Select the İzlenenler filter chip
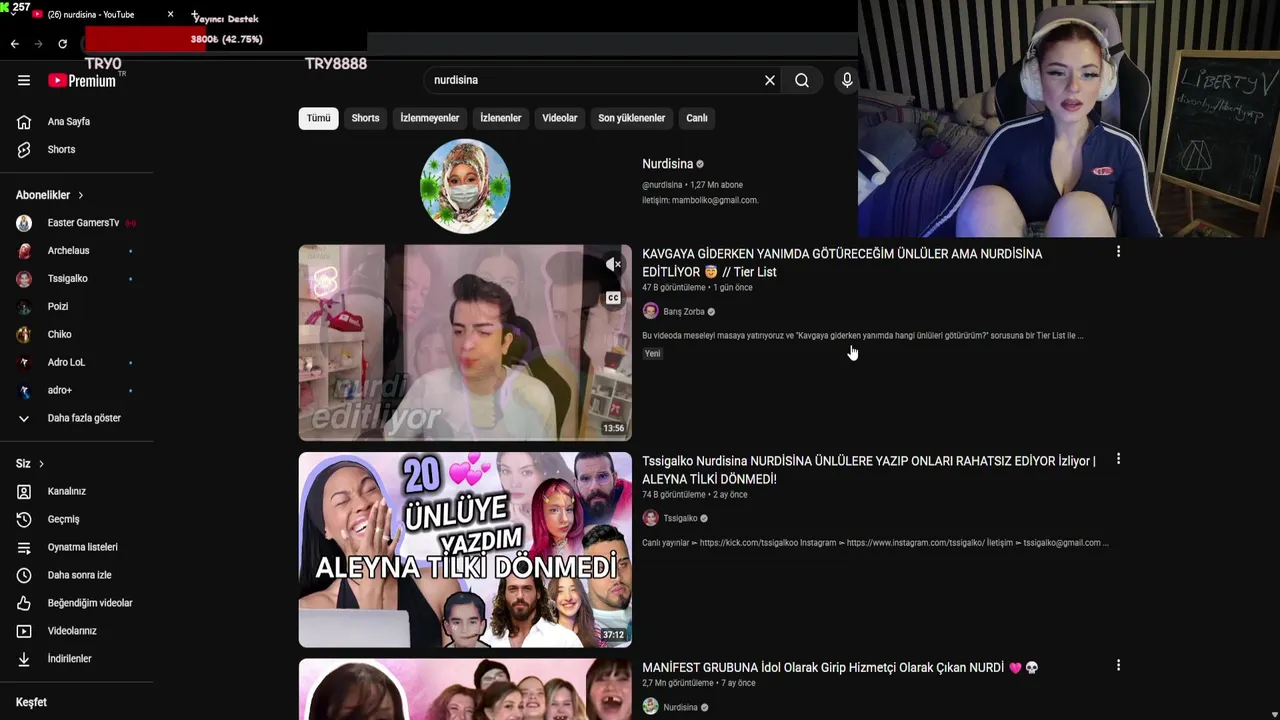This screenshot has width=1280, height=720. (x=501, y=118)
